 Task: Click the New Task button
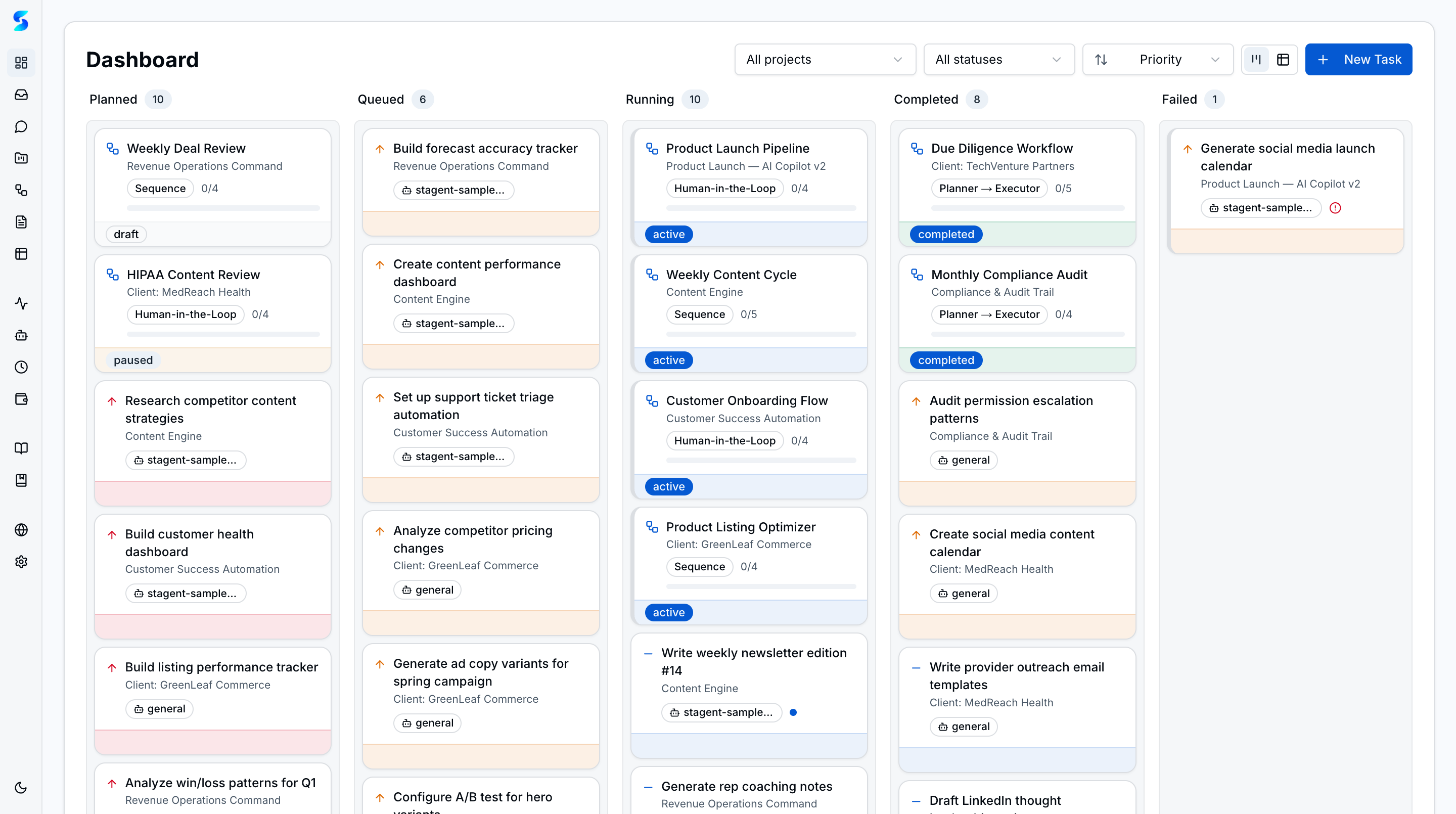pyautogui.click(x=1358, y=59)
